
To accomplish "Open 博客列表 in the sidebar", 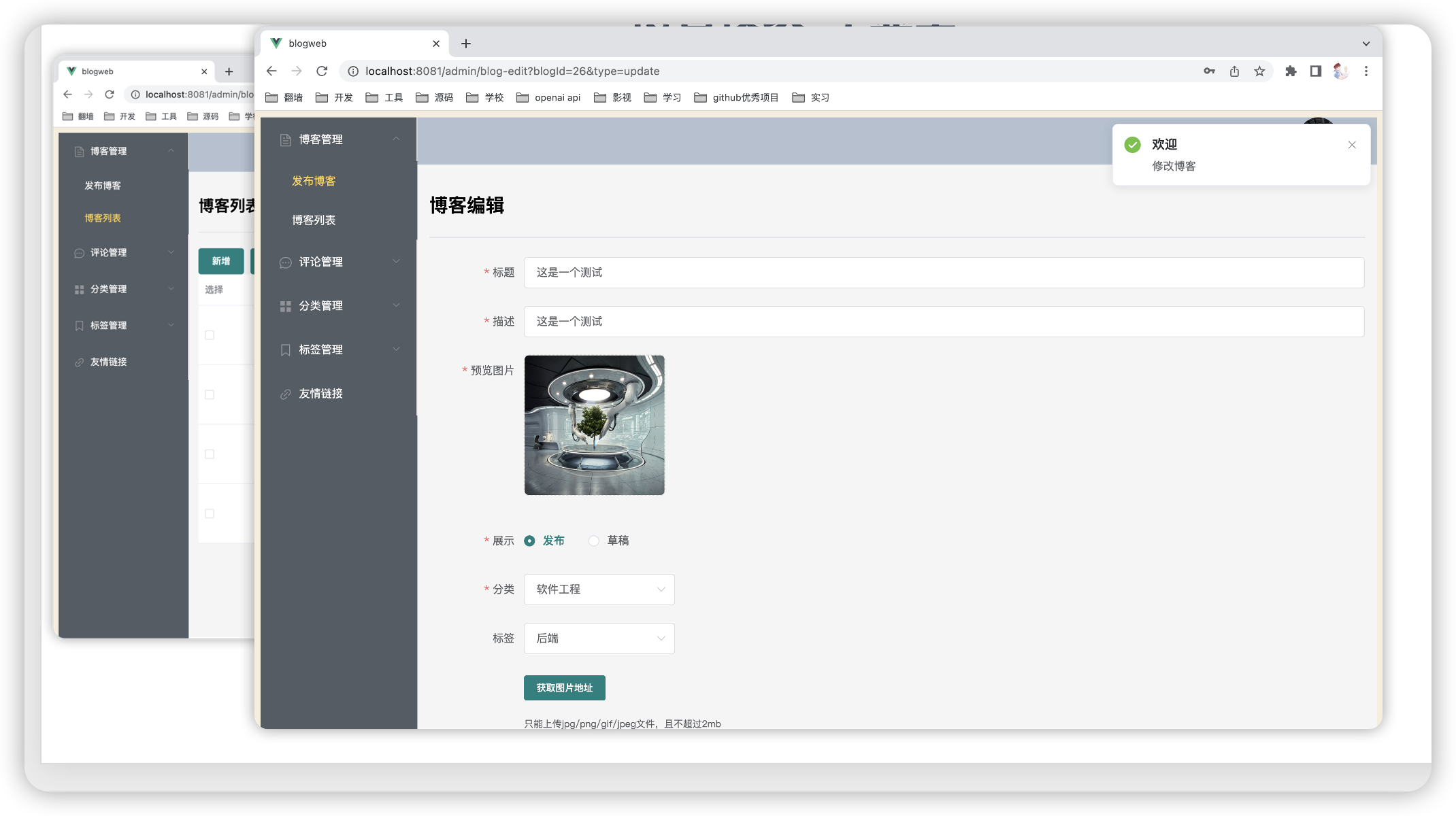I will coord(314,220).
